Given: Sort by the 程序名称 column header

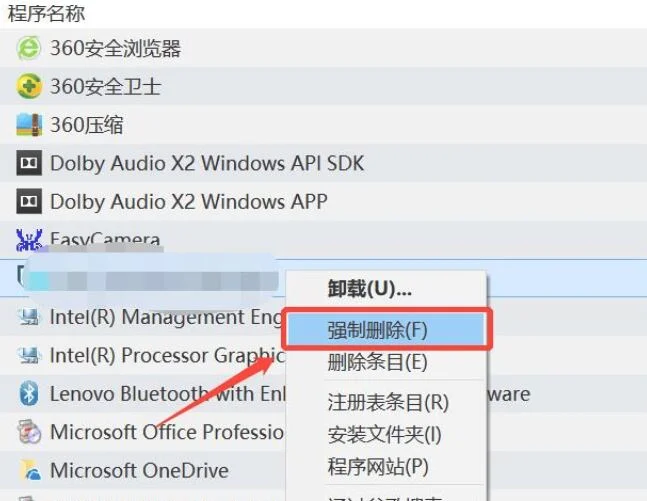Looking at the screenshot, I should (46, 14).
